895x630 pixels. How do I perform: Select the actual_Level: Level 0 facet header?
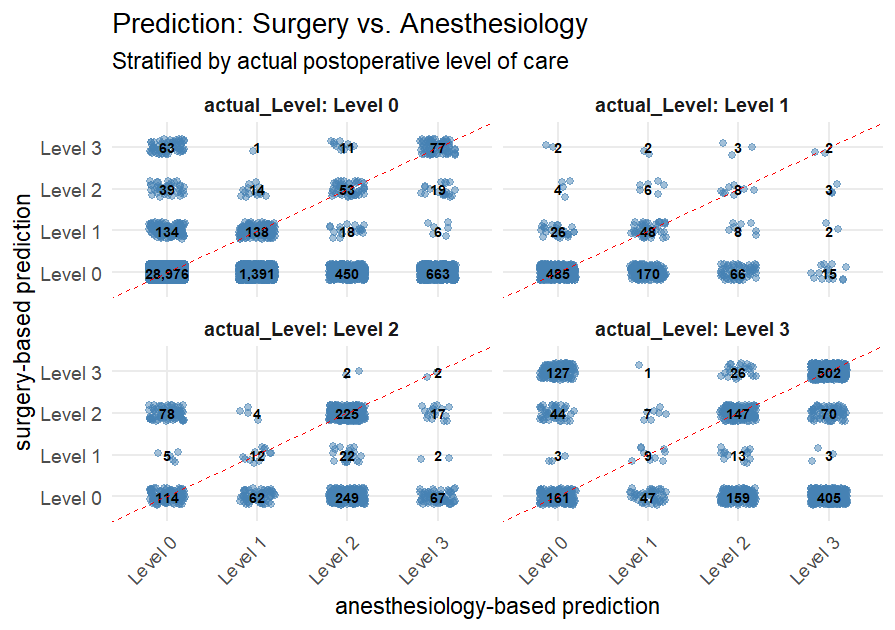[303, 104]
